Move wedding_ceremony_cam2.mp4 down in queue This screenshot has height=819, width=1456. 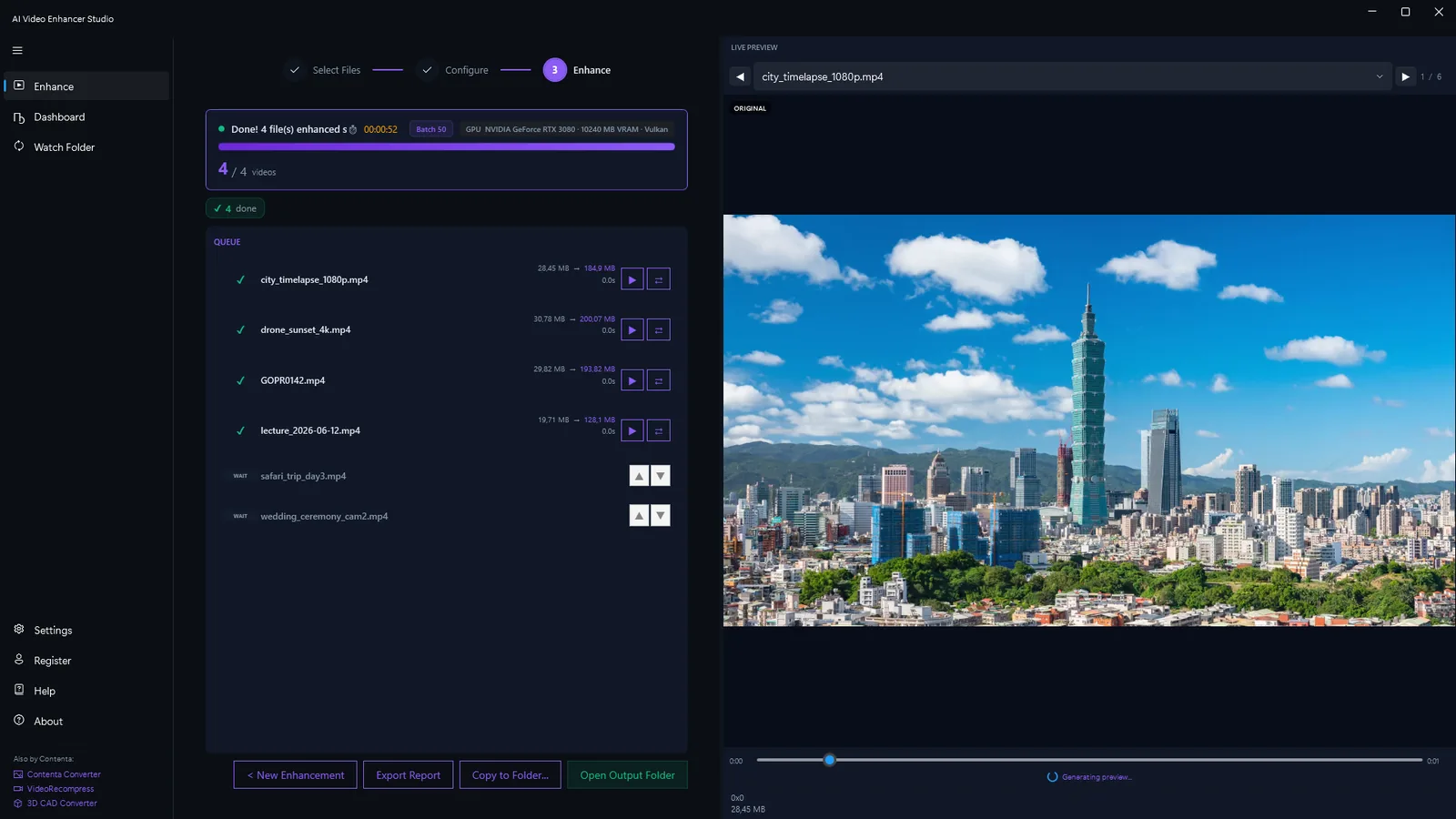661,516
